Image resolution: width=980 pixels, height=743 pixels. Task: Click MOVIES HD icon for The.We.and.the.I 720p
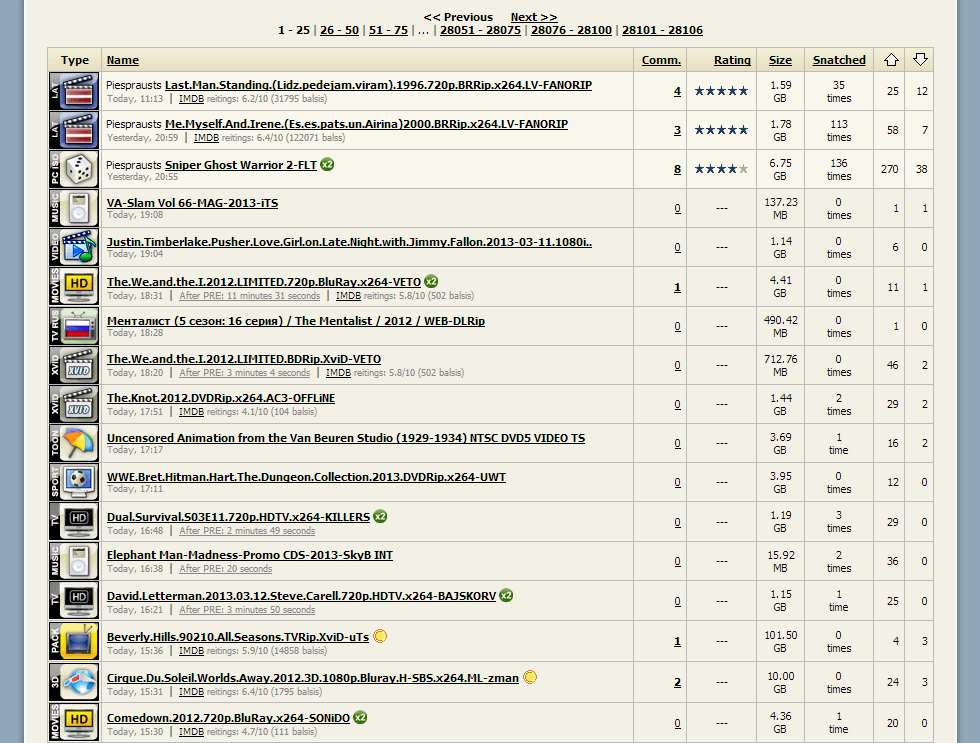(74, 287)
